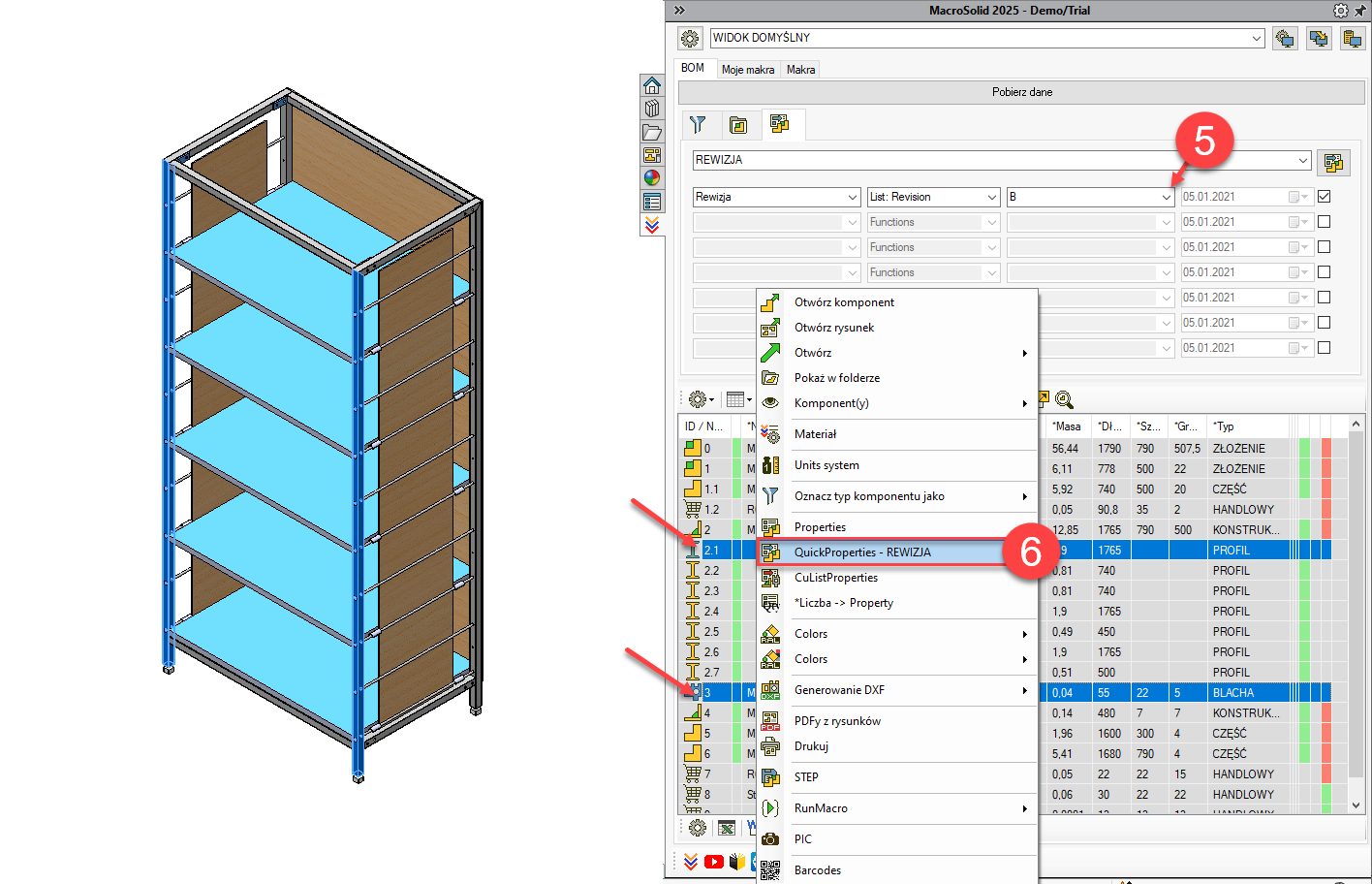Click the table columns icon above list

[x=736, y=399]
